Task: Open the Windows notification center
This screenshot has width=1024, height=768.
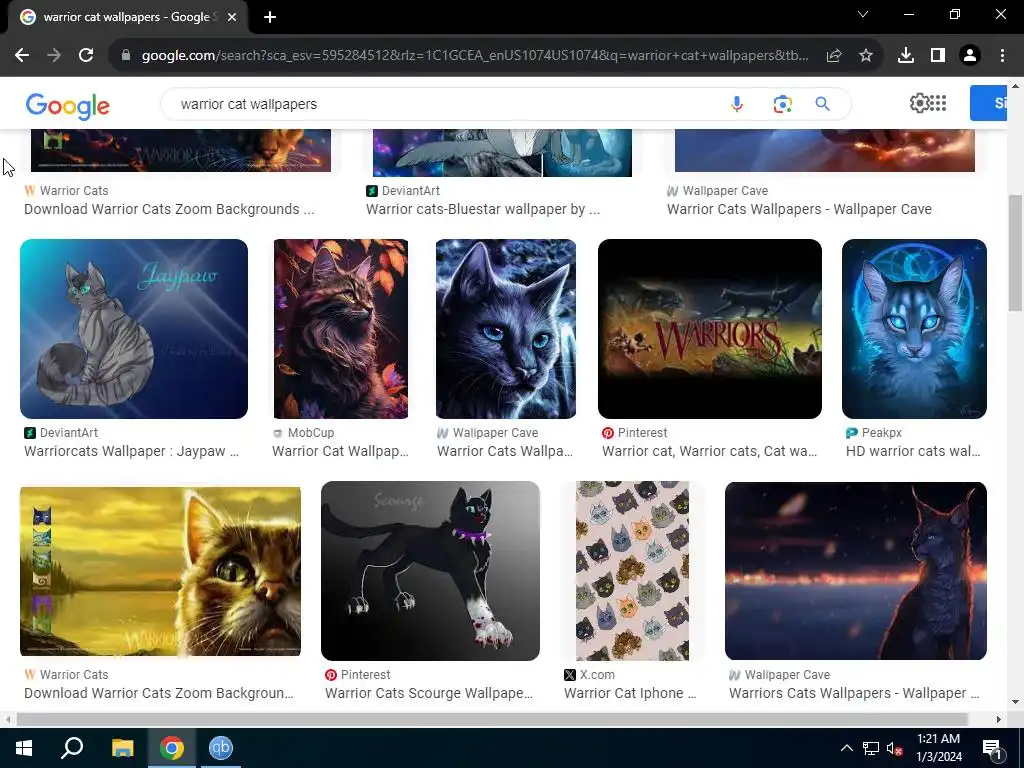Action: (992, 748)
